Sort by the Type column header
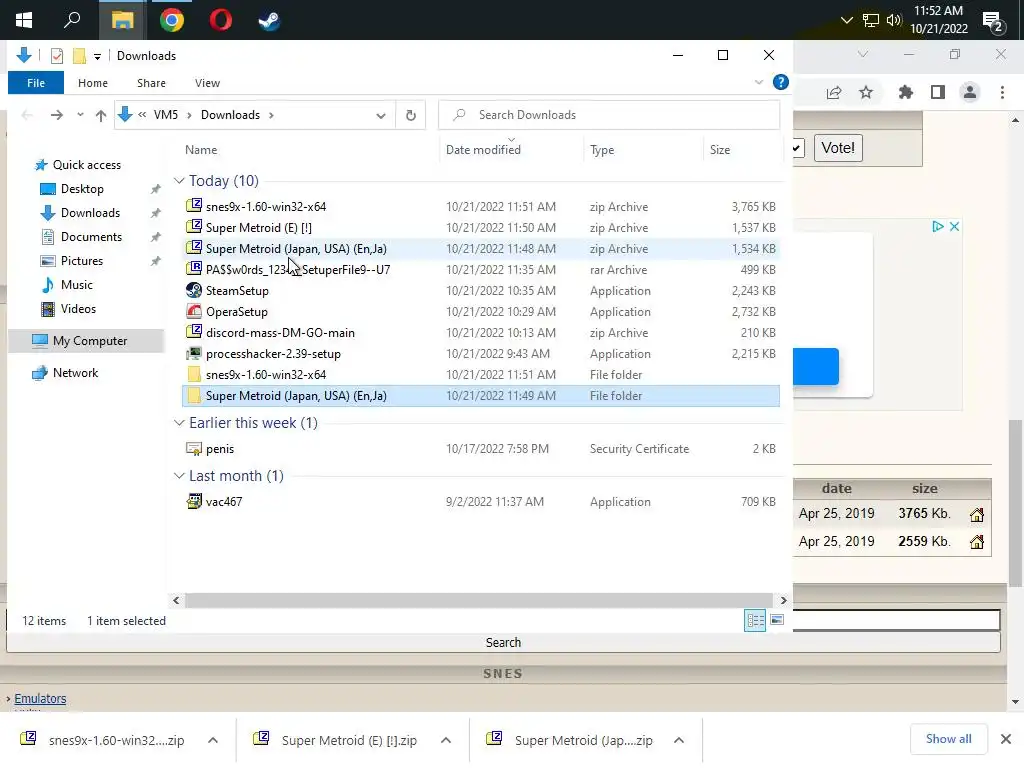Viewport: 1024px width, 768px height. [x=601, y=150]
